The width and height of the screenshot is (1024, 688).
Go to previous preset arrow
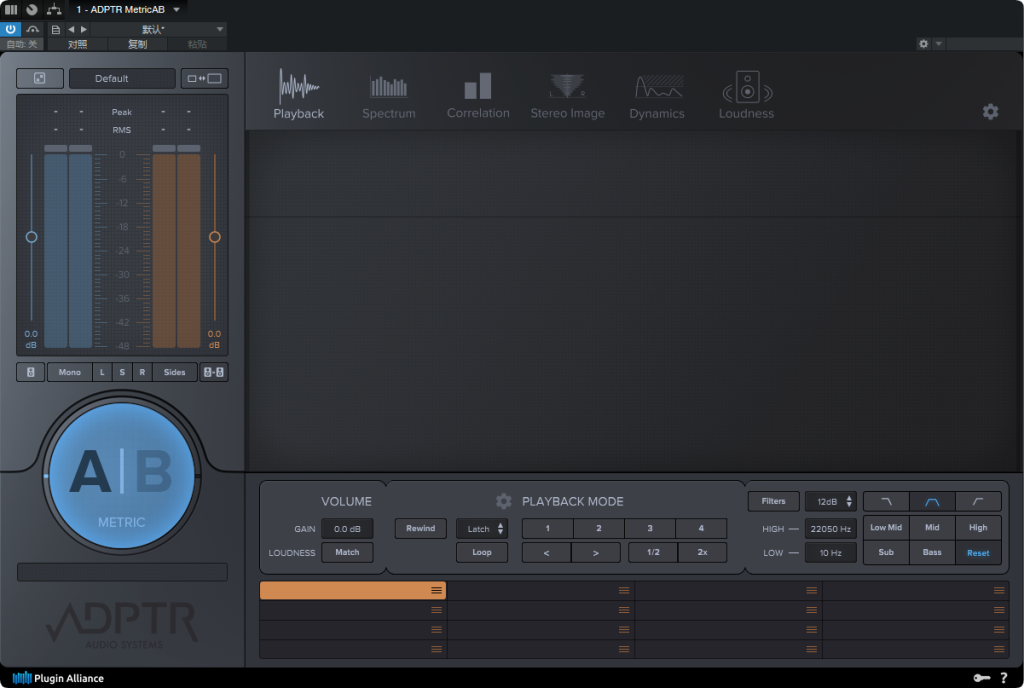[x=71, y=29]
